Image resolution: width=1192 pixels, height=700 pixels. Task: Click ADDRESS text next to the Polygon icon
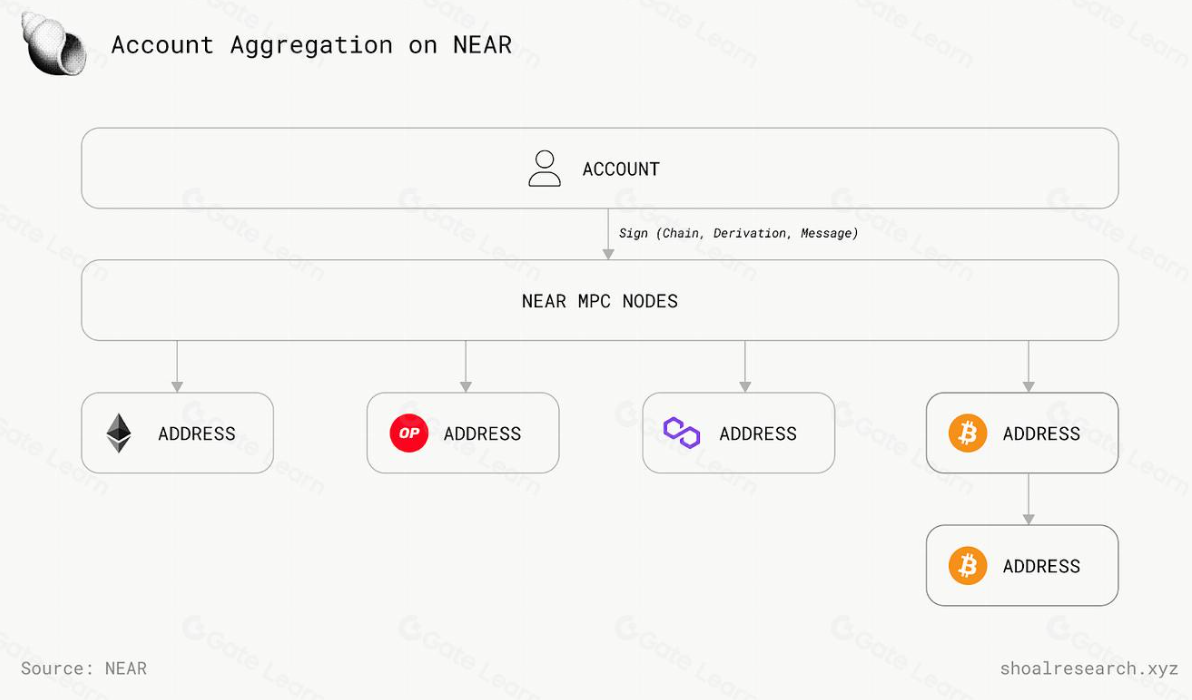(758, 434)
